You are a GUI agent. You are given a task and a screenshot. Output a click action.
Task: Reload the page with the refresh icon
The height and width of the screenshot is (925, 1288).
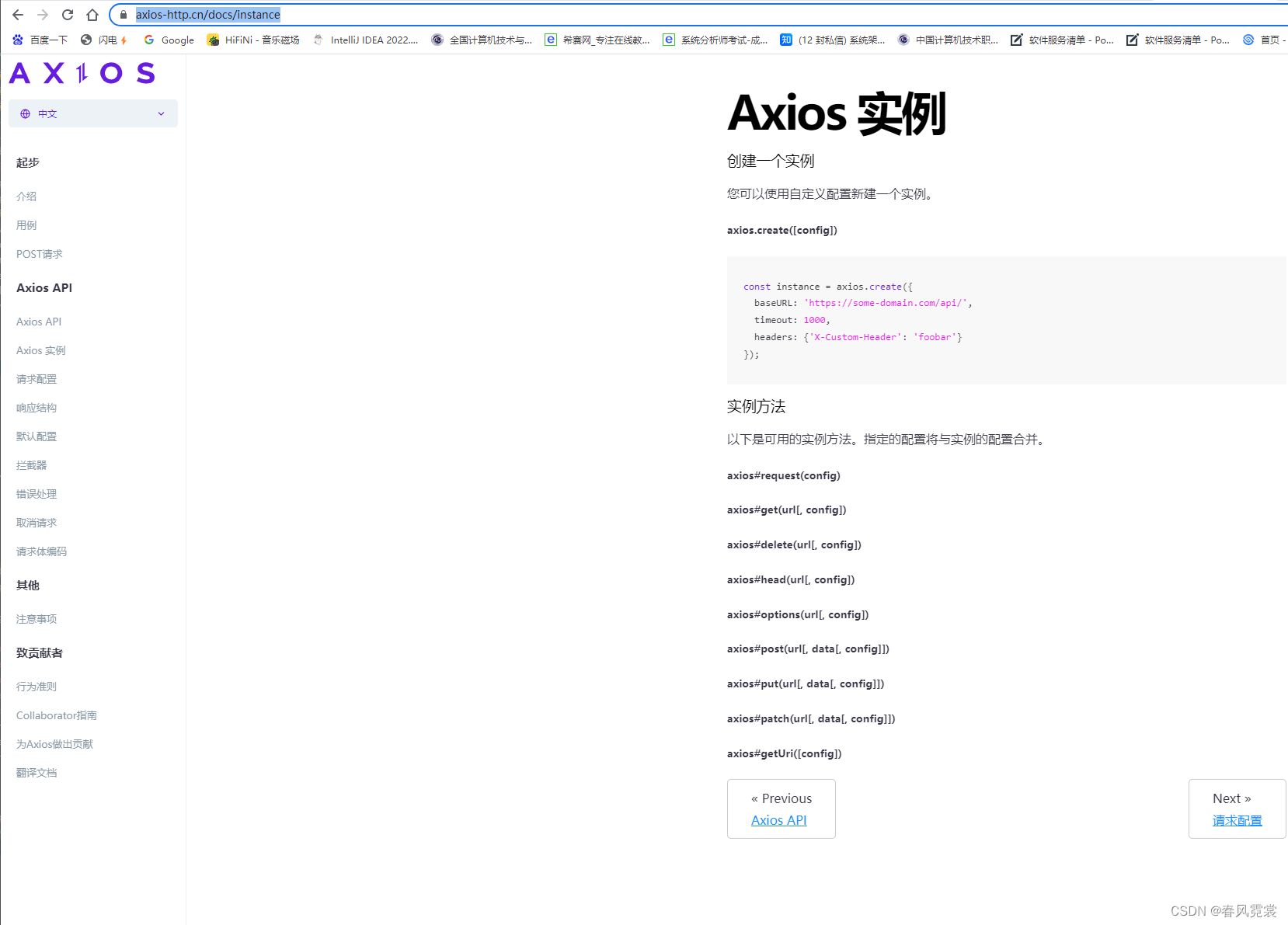[68, 15]
